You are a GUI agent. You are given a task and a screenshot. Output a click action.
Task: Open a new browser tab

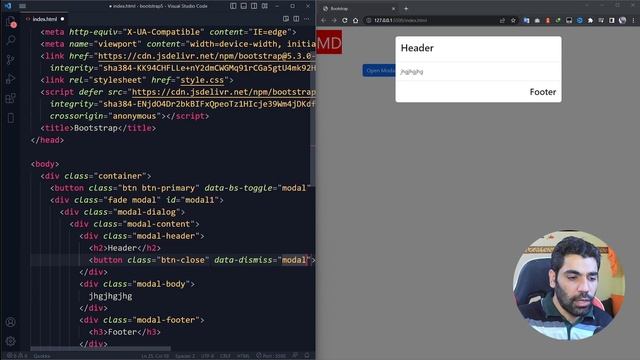pos(406,9)
